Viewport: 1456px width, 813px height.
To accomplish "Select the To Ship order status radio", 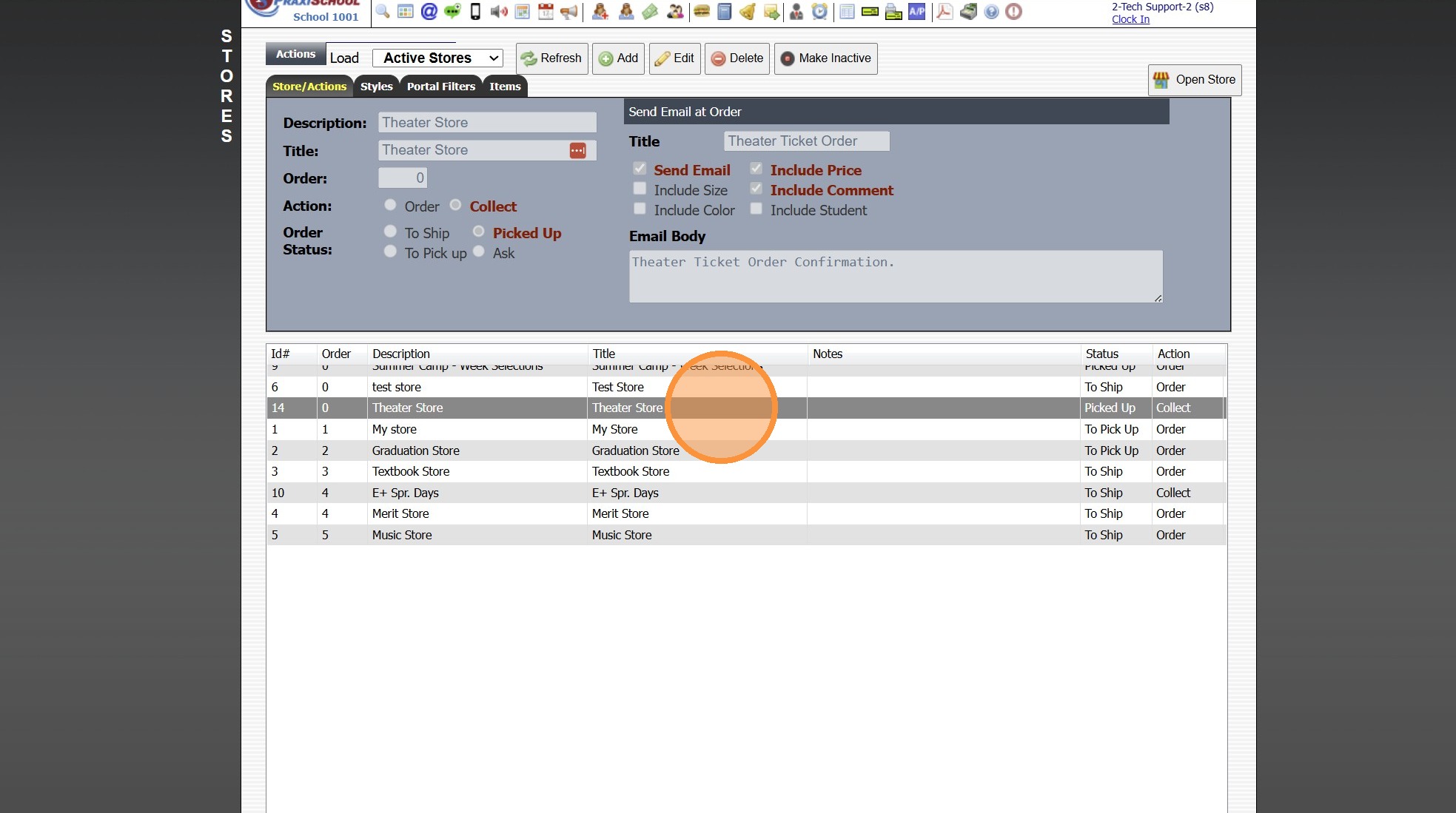I will [x=390, y=232].
